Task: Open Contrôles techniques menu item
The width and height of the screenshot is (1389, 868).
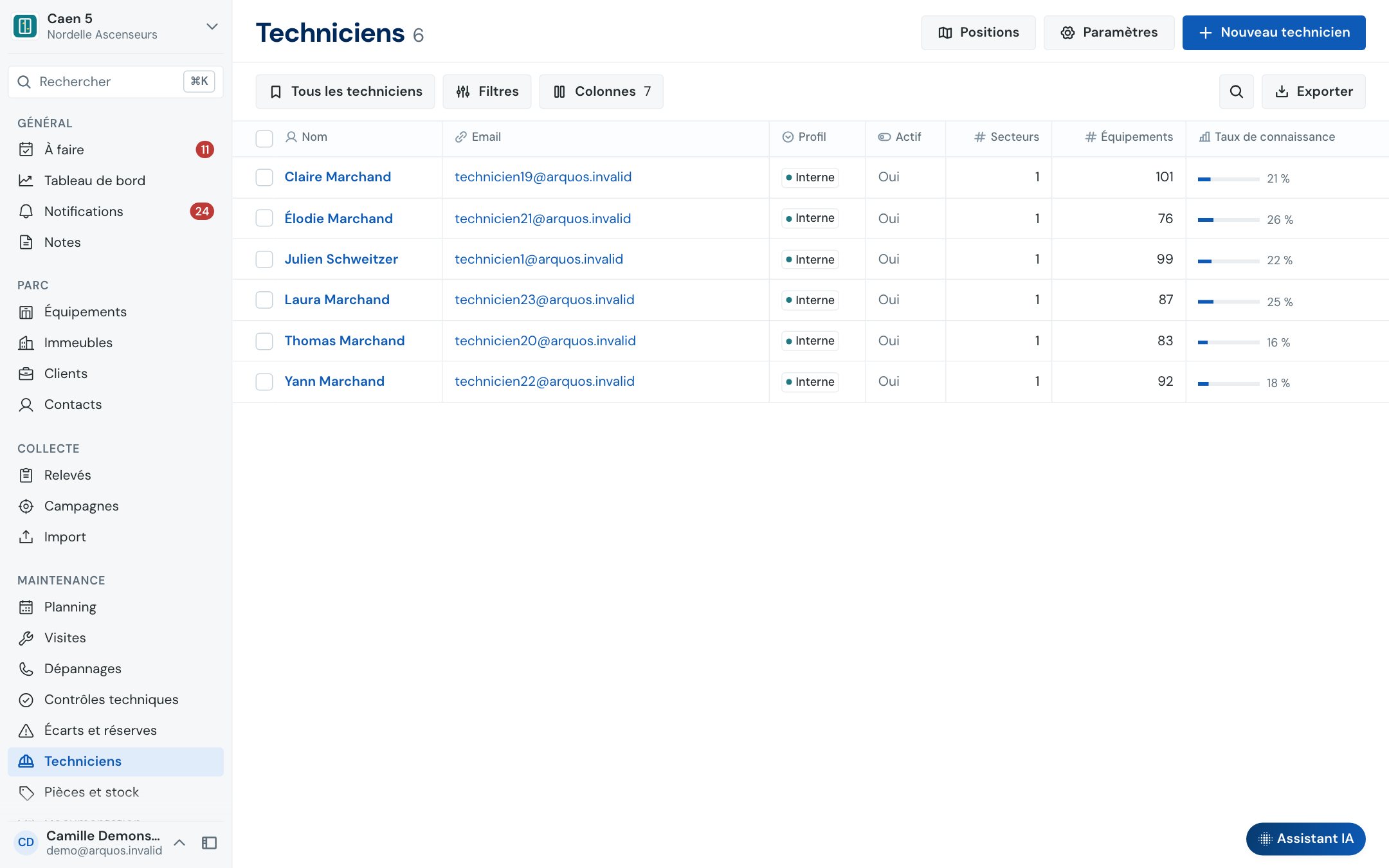Action: pyautogui.click(x=116, y=700)
